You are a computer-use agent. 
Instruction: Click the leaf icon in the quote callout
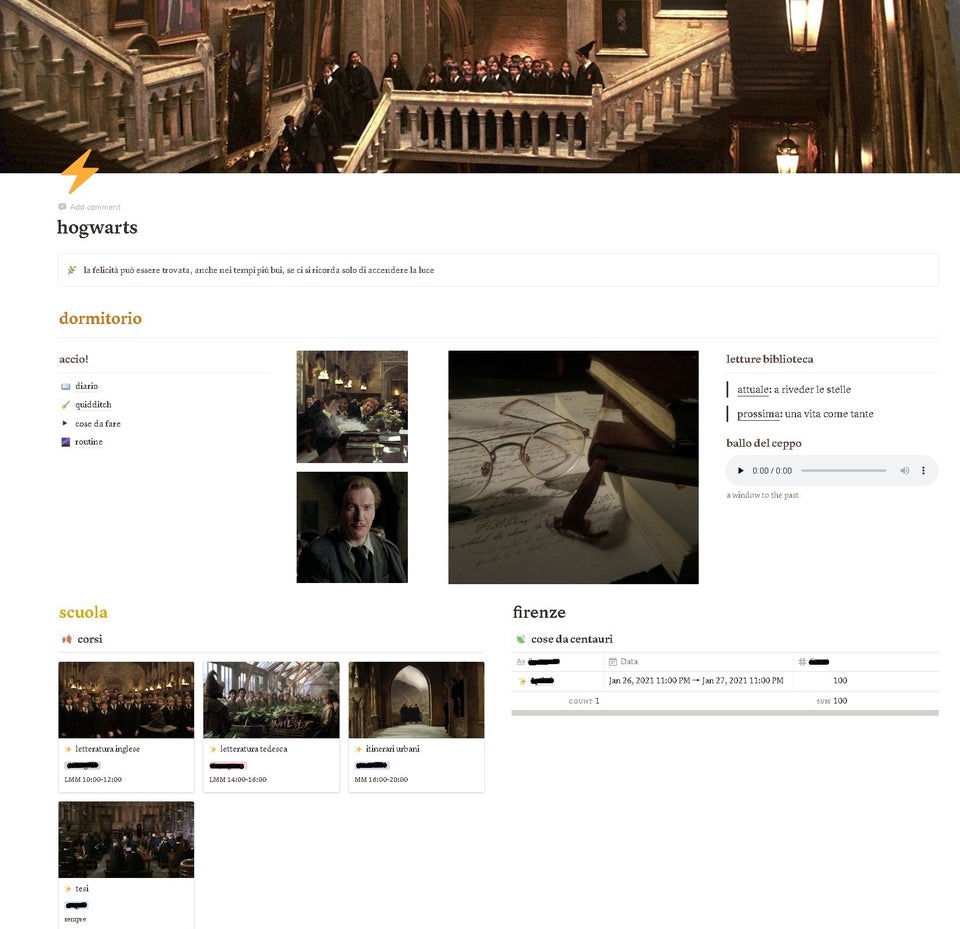(x=72, y=270)
